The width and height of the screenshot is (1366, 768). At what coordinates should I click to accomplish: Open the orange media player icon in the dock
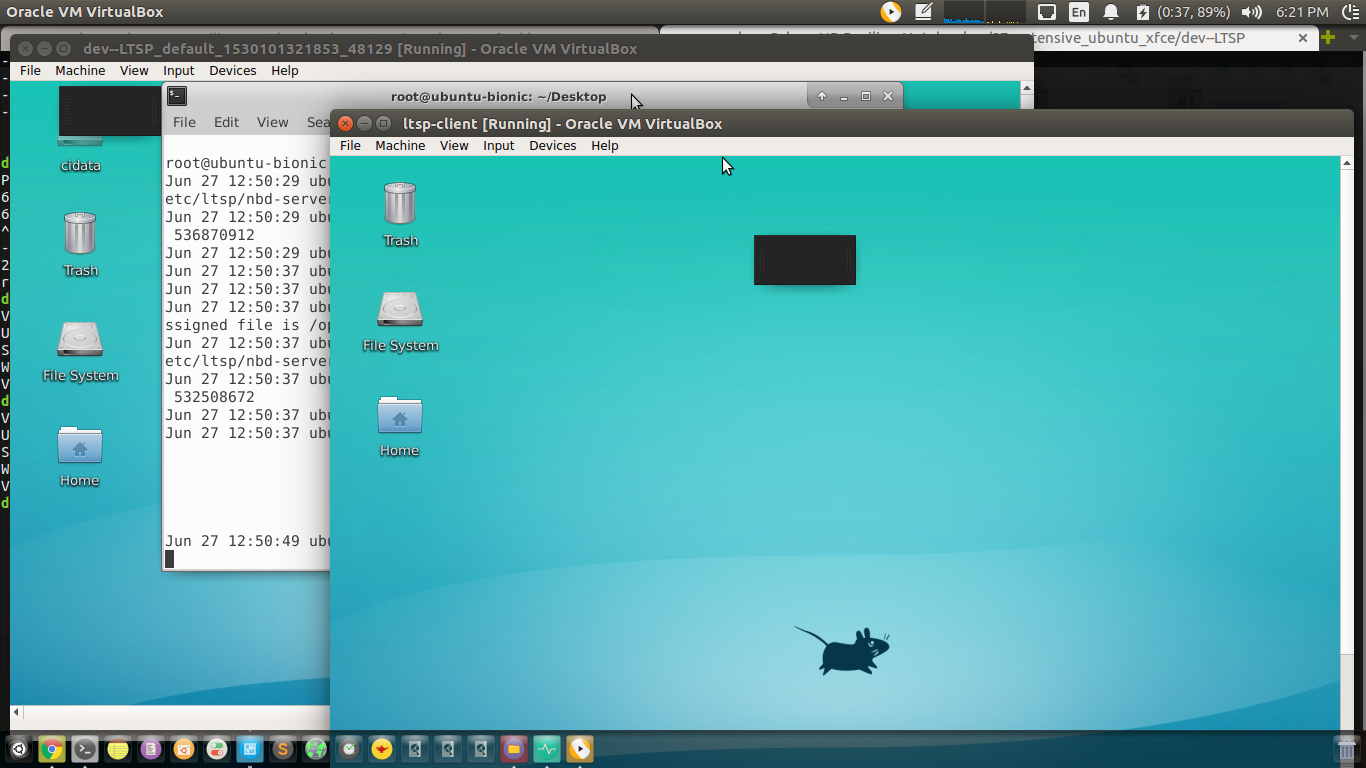(x=580, y=749)
